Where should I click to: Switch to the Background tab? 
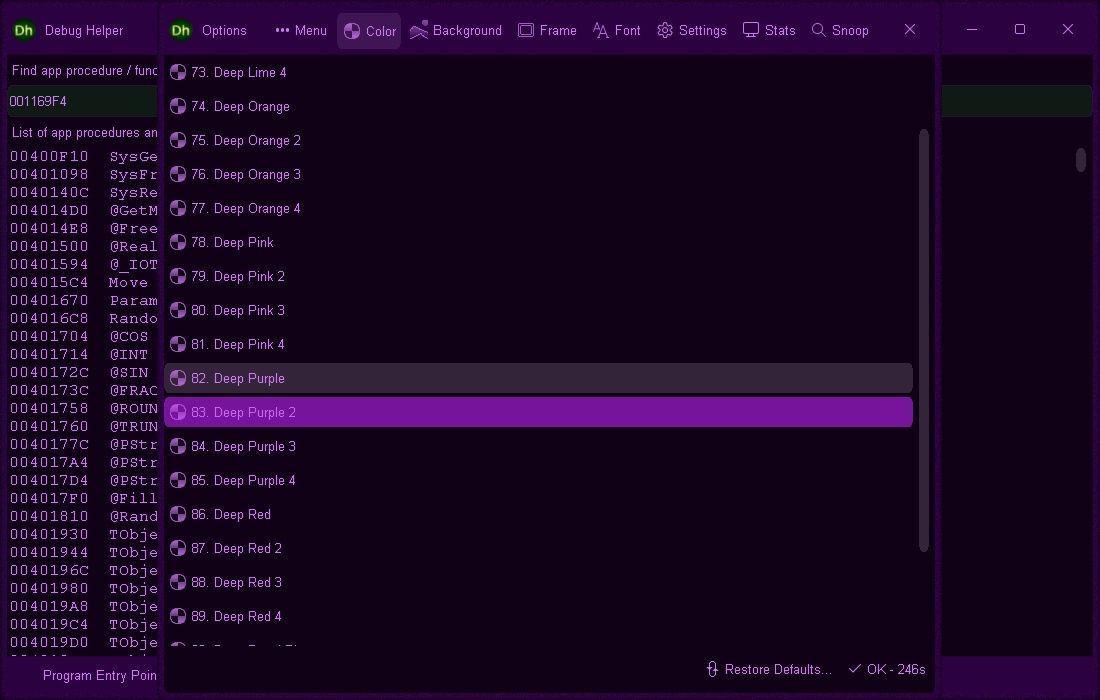[x=456, y=30]
